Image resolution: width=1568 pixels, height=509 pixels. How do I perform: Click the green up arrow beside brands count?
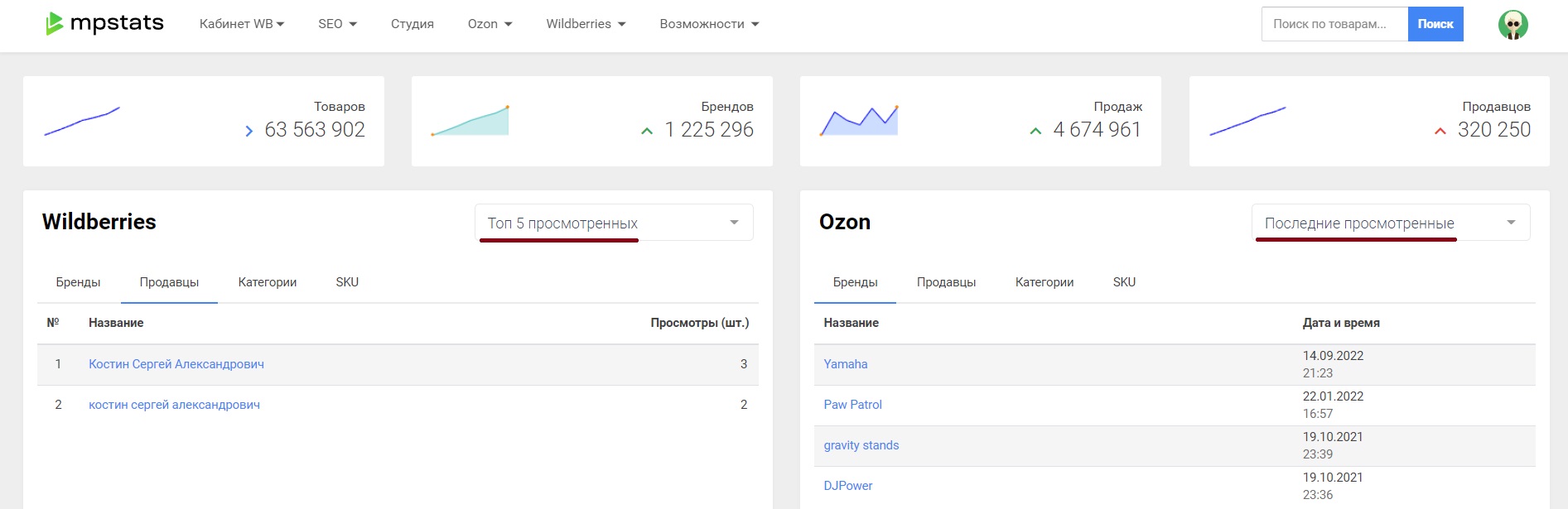[x=647, y=131]
